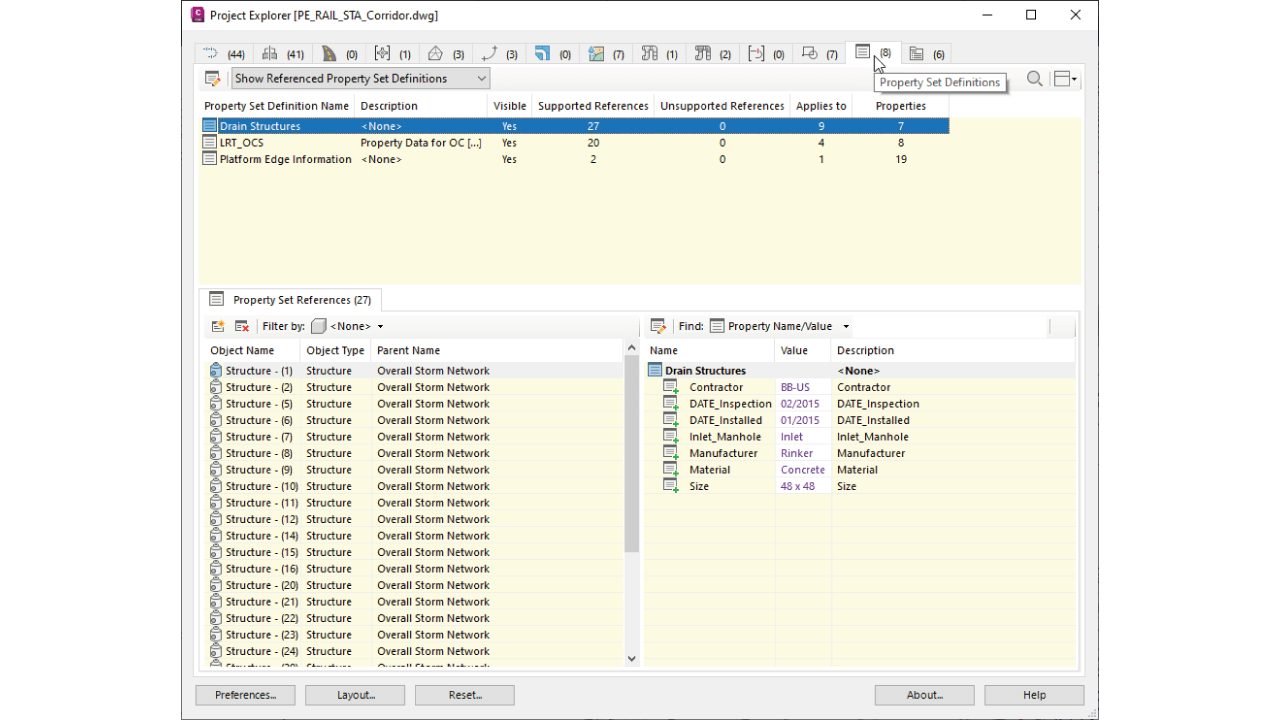Select the Structure - (24) row
Screen dimensions: 1280x720
pos(414,651)
